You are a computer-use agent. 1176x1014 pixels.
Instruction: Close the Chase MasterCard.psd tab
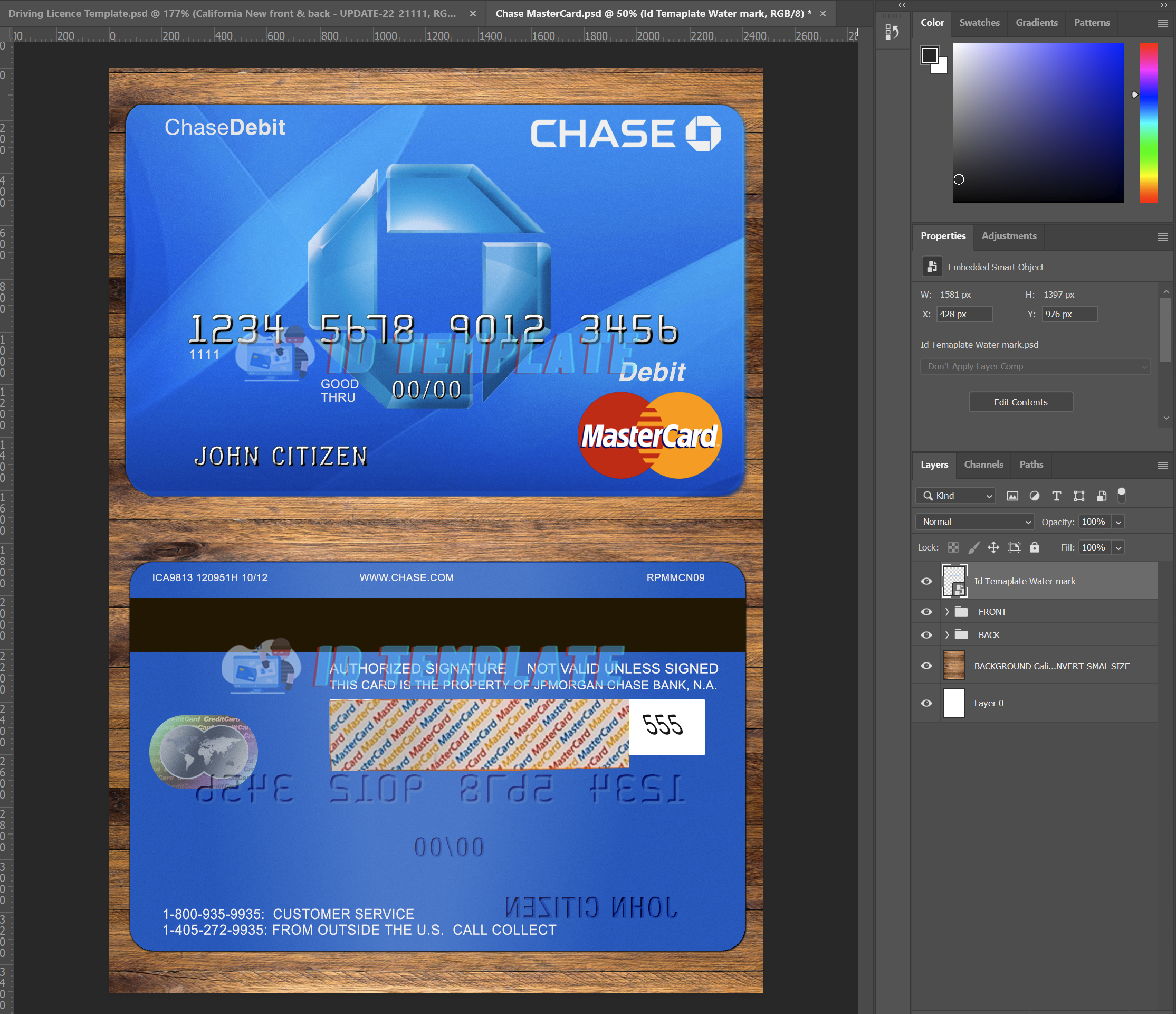pos(823,13)
